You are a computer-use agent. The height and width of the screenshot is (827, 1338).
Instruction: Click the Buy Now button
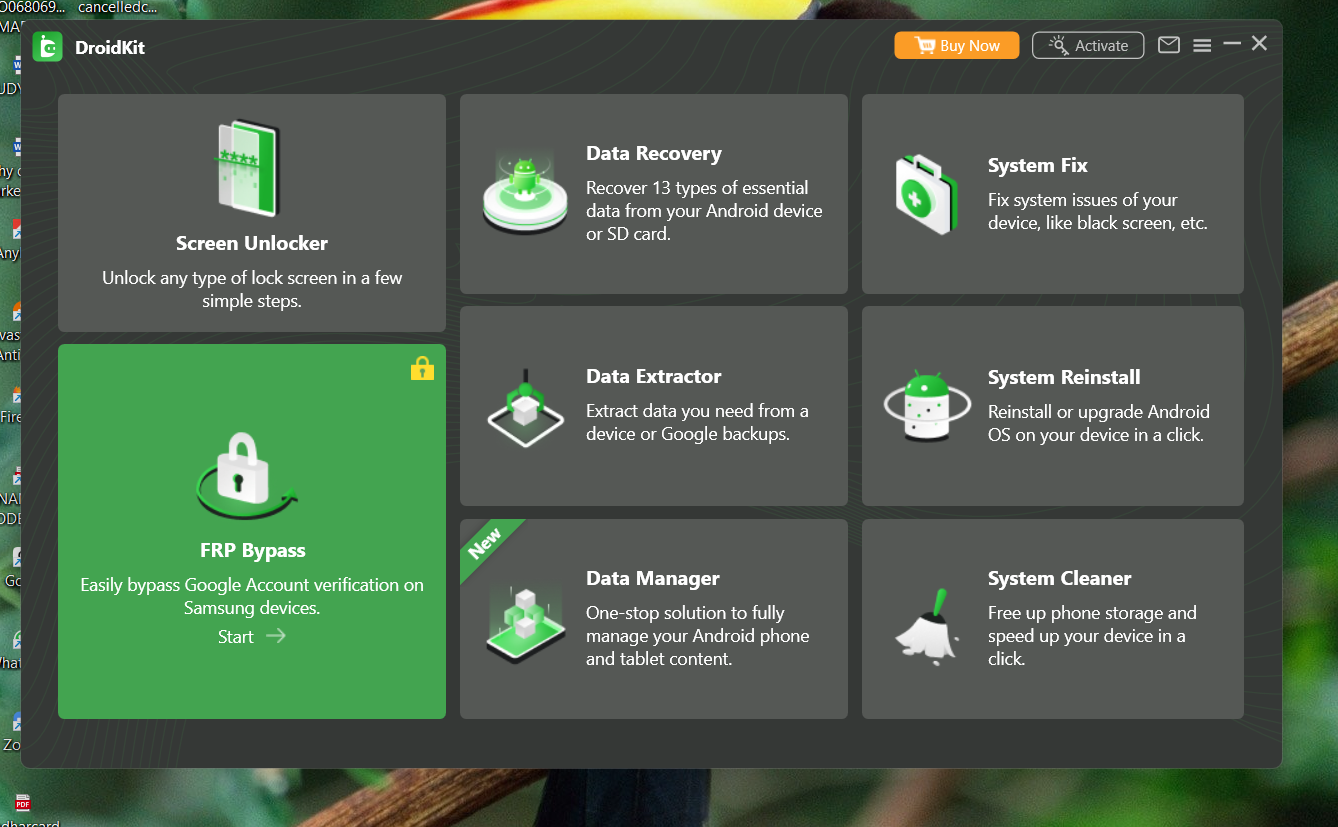click(x=957, y=45)
